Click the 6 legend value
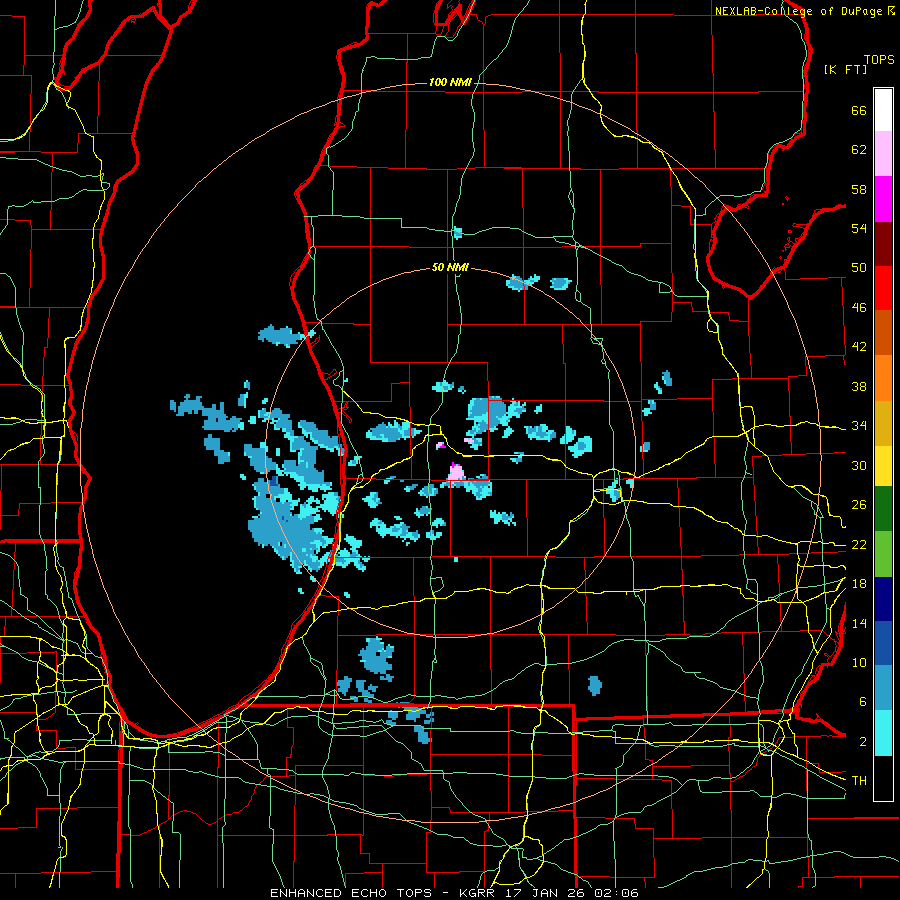Screen dimensions: 900x900 [862, 702]
